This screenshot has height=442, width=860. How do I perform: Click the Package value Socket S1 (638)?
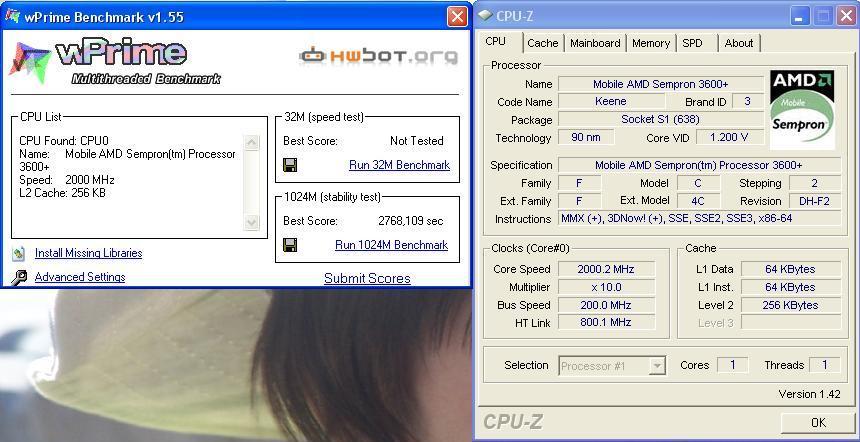pyautogui.click(x=660, y=120)
